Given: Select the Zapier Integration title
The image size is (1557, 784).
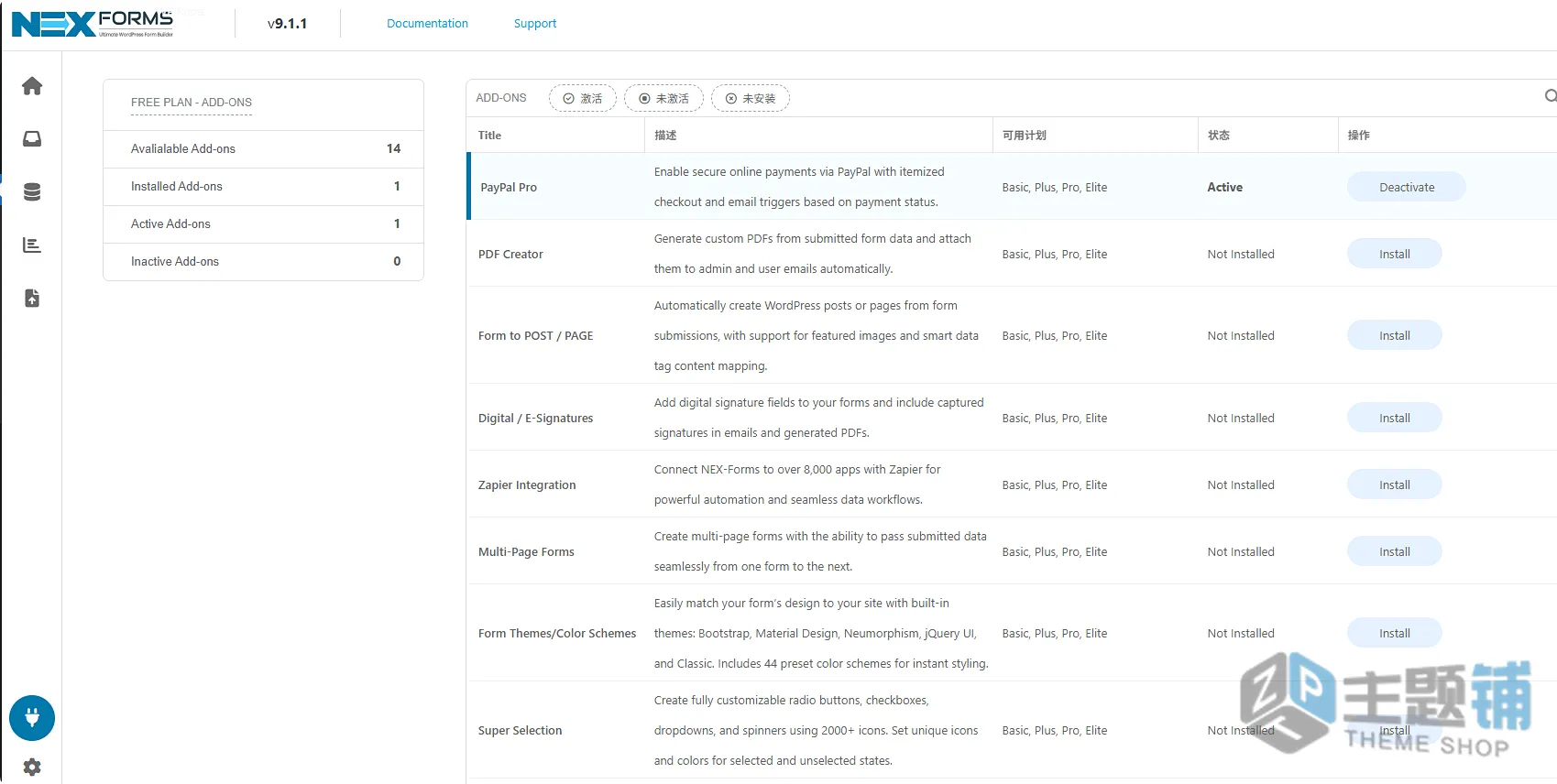Looking at the screenshot, I should tap(527, 485).
